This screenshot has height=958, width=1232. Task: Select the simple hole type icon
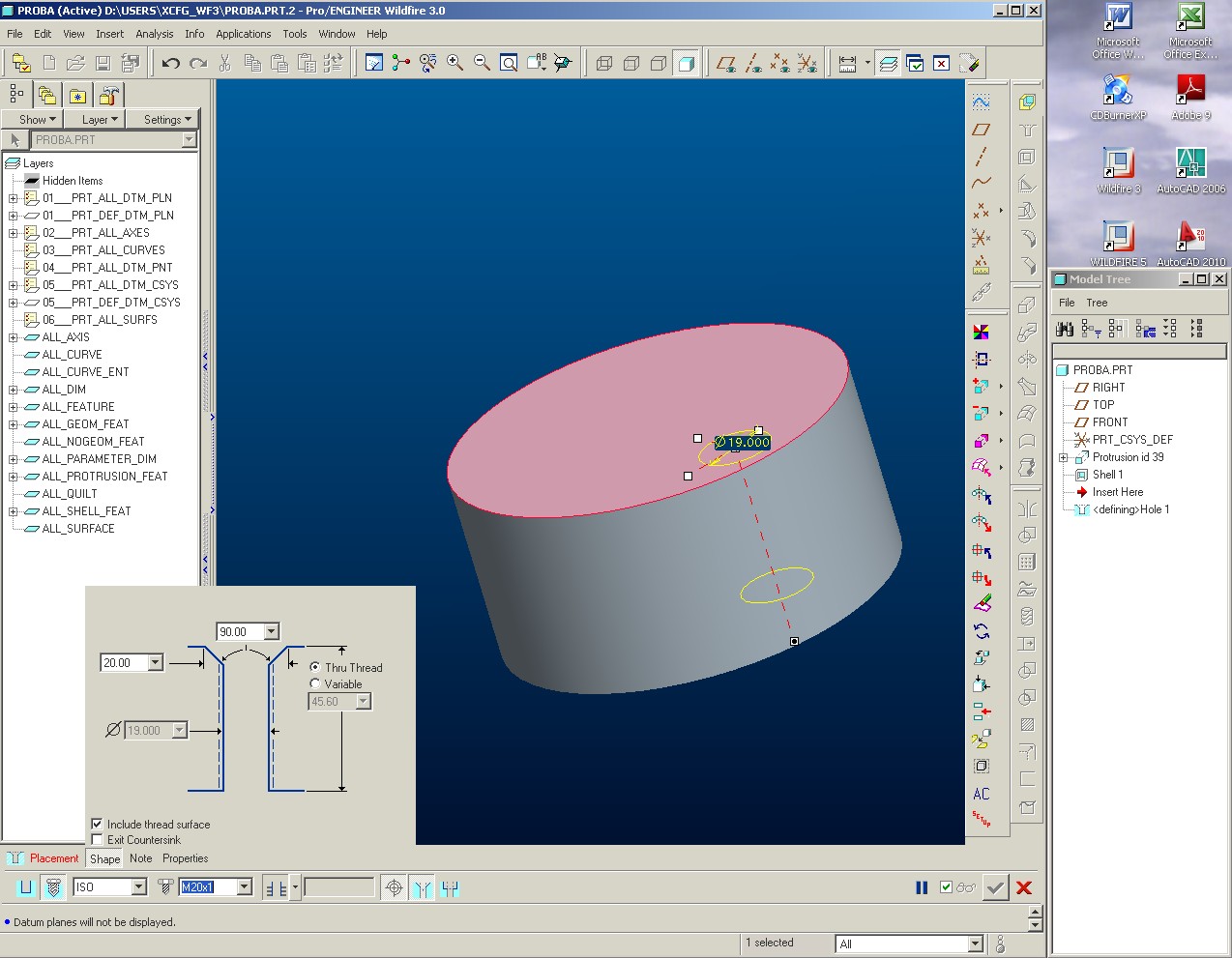tap(26, 887)
